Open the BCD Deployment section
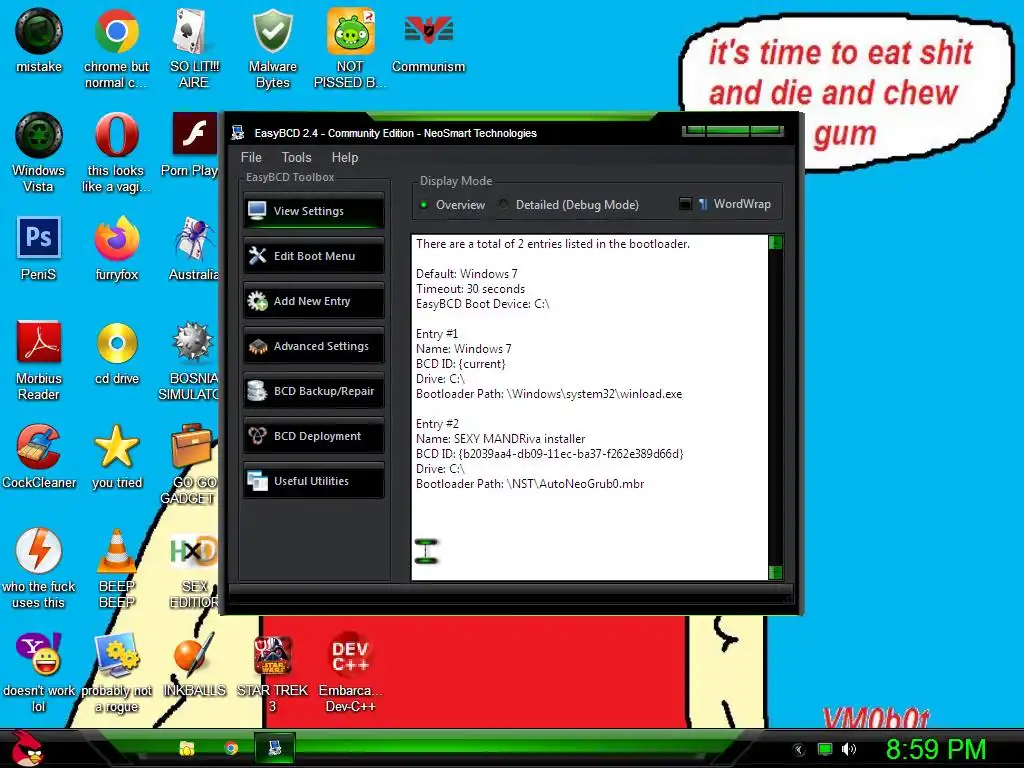This screenshot has width=1024, height=768. tap(313, 436)
